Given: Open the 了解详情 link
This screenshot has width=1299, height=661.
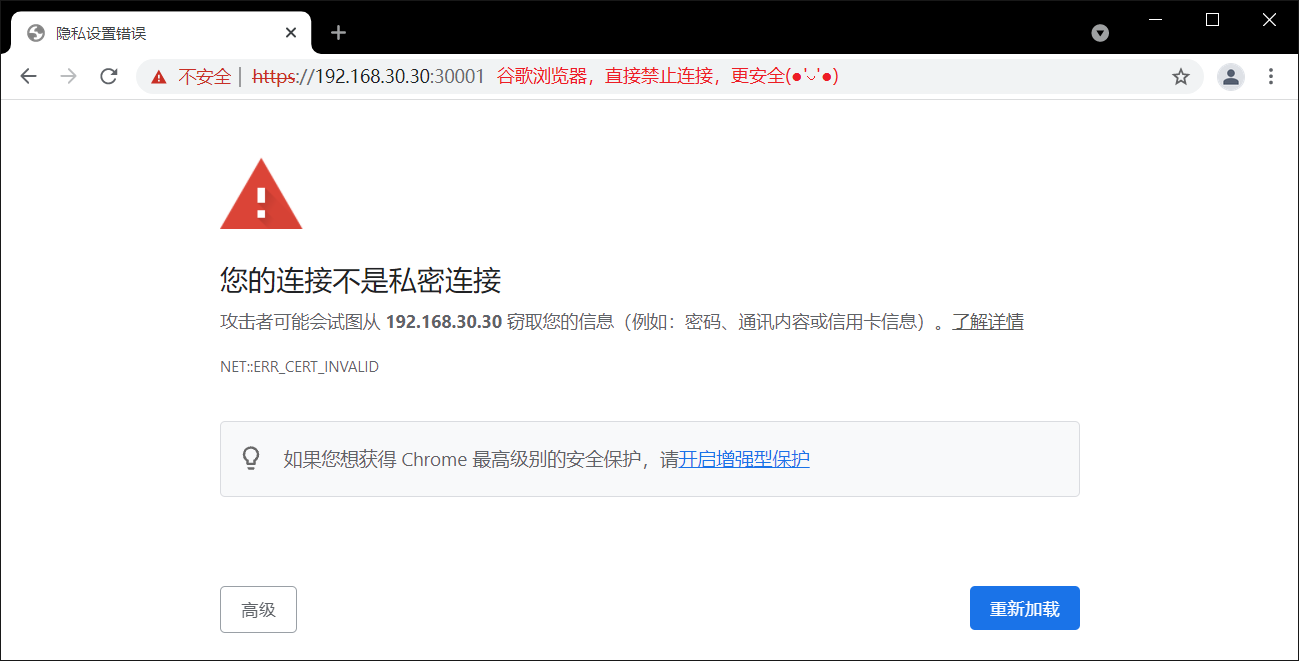Looking at the screenshot, I should tap(987, 322).
